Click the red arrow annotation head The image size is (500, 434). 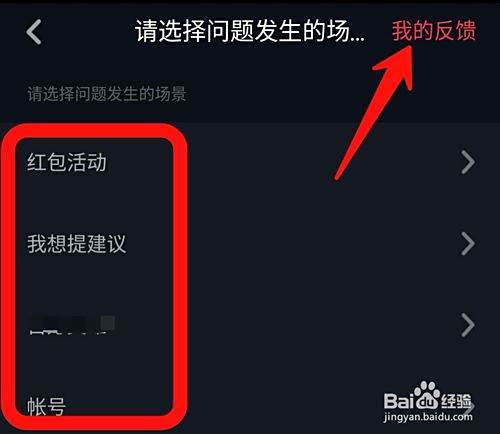397,67
